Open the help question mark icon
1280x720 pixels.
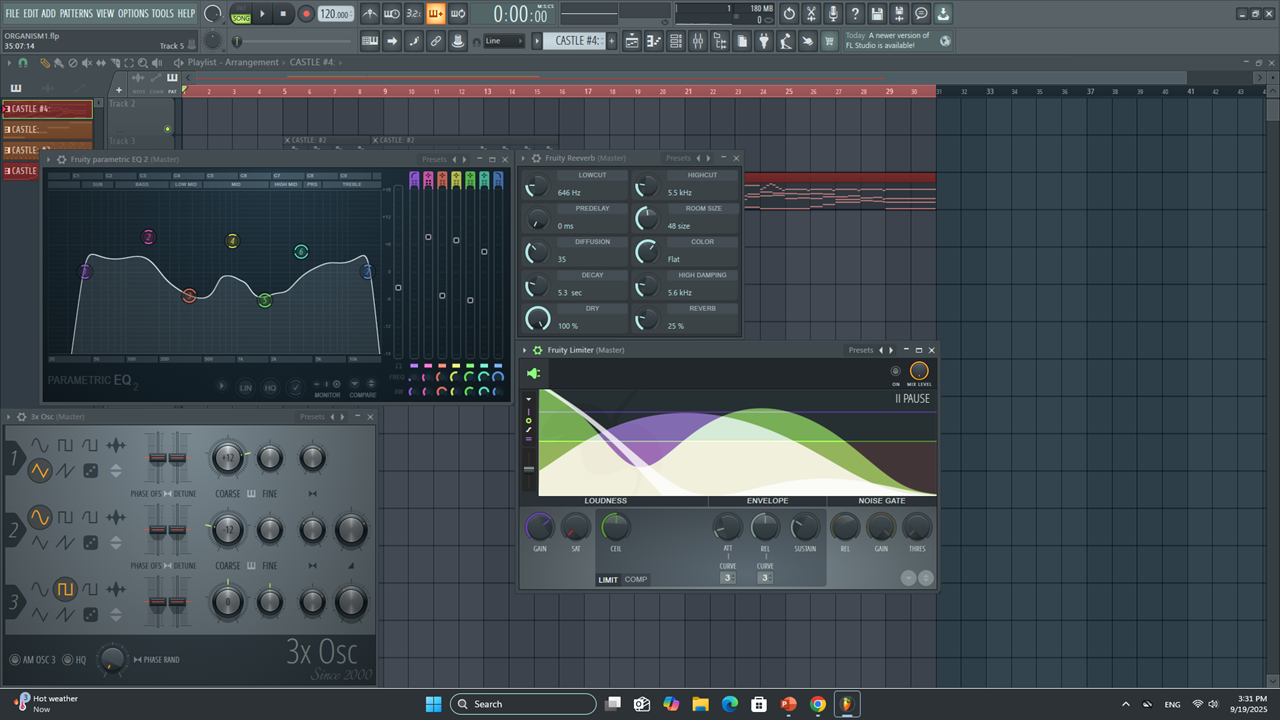[x=855, y=14]
